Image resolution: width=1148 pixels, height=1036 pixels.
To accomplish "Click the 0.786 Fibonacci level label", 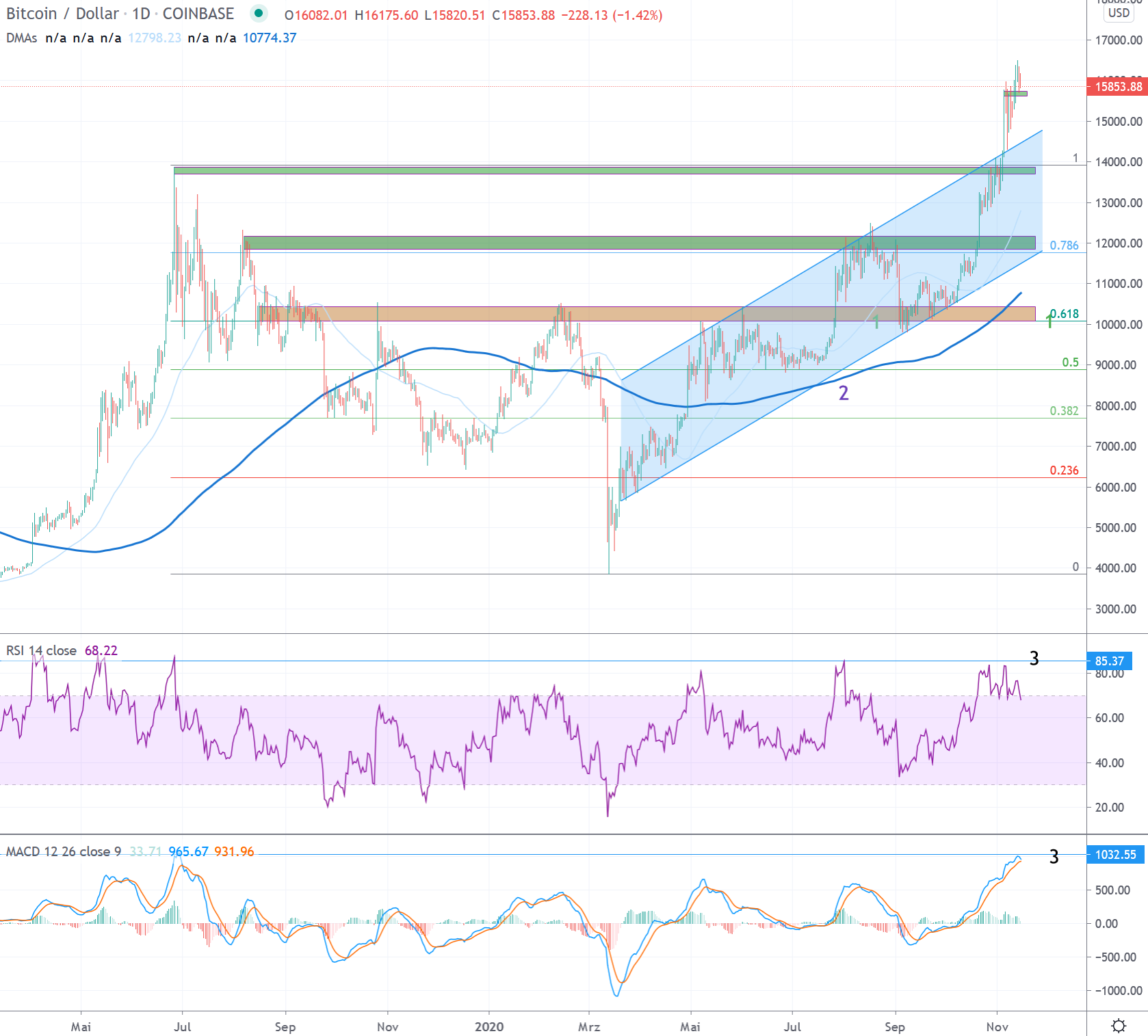I will tap(1063, 245).
